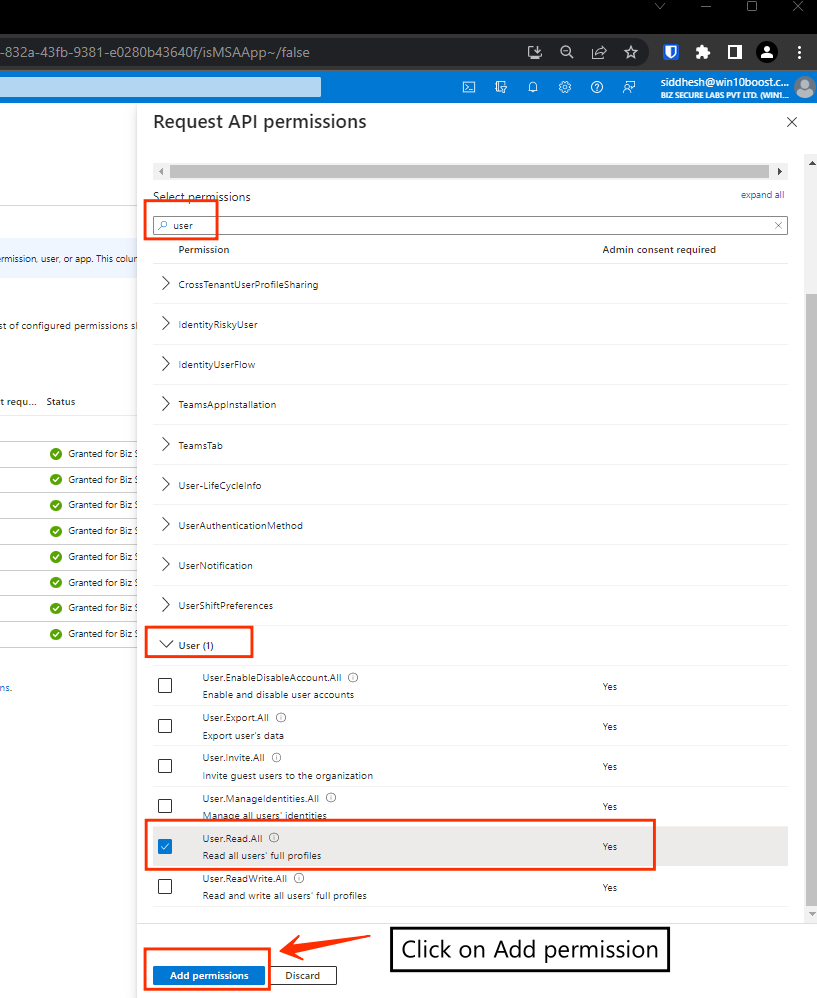
Task: Open Azure Cloud Shell from the header
Action: pyautogui.click(x=468, y=87)
